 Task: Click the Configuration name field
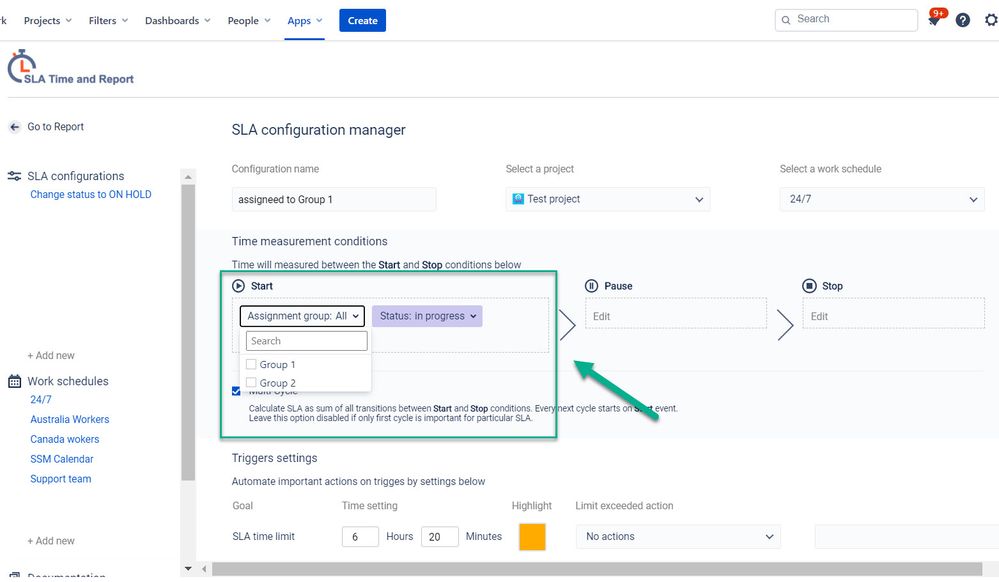coord(334,200)
